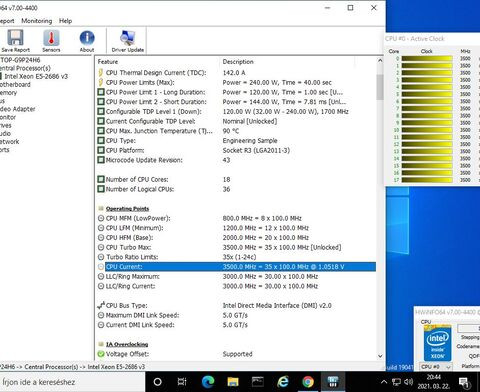Click icon beside CPU Power Limit 2 - Short Duration
The image size is (480, 392).
(101, 102)
